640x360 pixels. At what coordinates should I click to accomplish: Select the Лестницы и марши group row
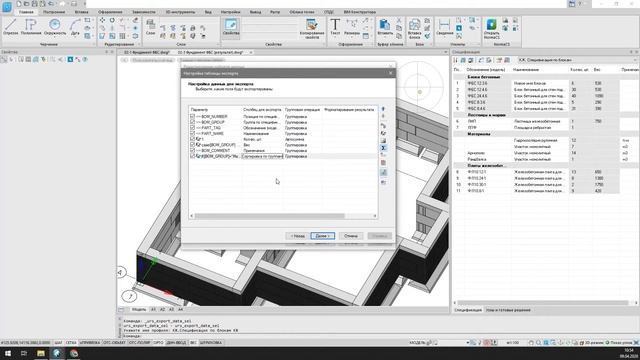click(x=545, y=115)
